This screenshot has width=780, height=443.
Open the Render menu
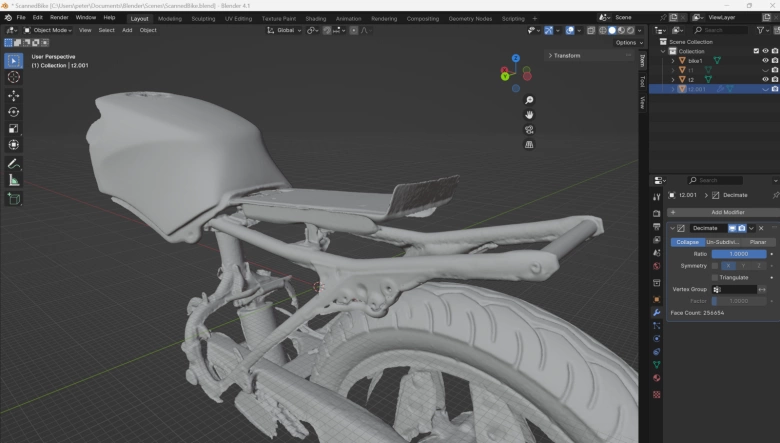[x=59, y=17]
